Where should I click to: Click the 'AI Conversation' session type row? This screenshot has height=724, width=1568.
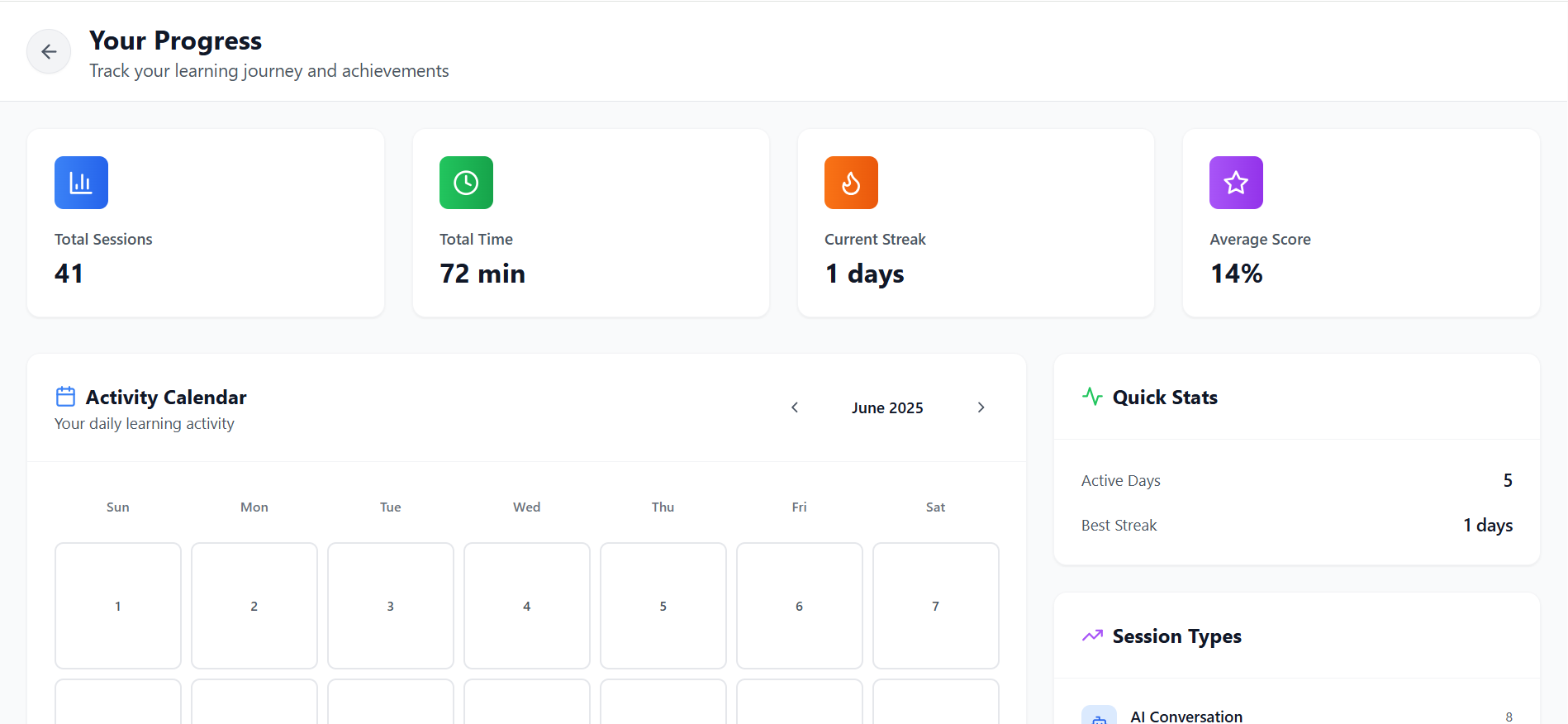click(x=1297, y=717)
